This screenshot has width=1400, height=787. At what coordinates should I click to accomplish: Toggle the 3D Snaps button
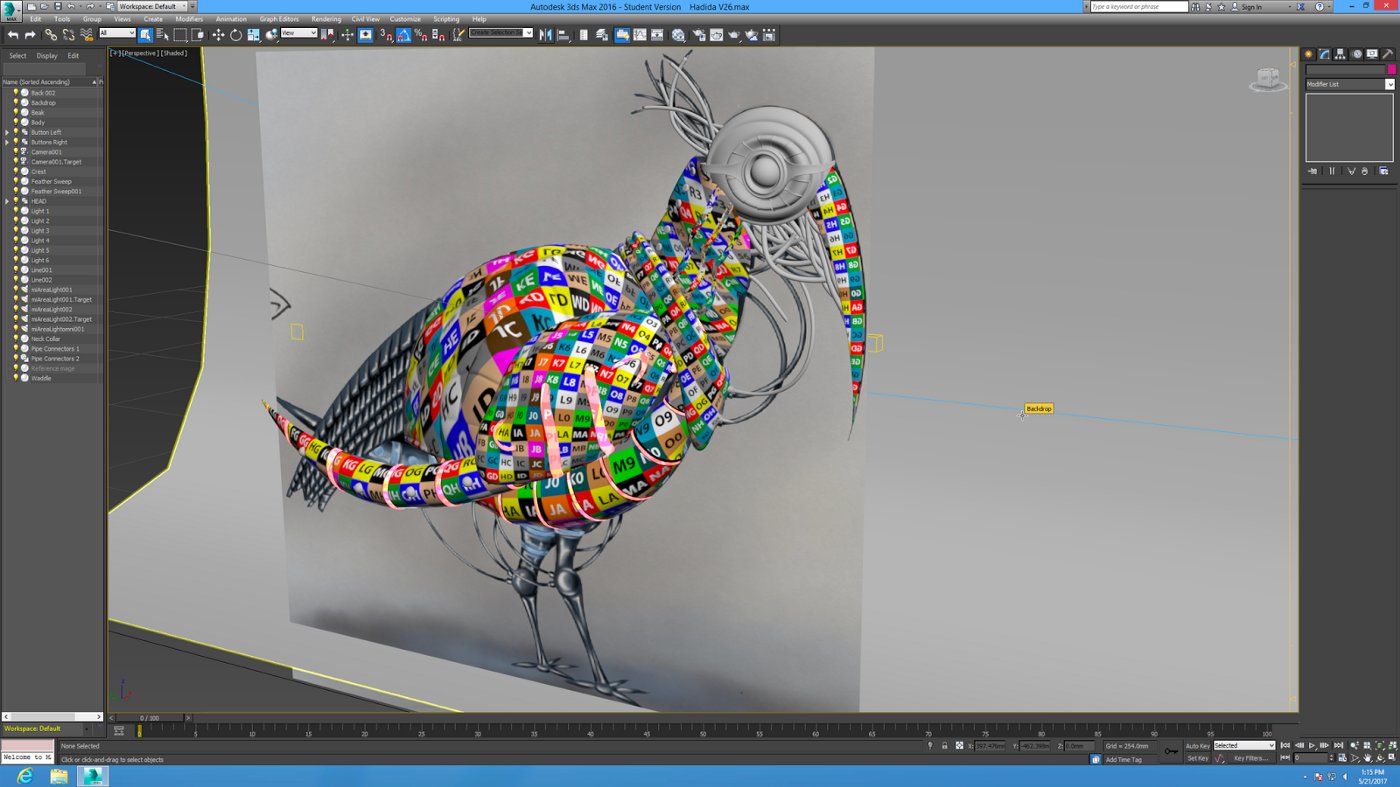(386, 35)
